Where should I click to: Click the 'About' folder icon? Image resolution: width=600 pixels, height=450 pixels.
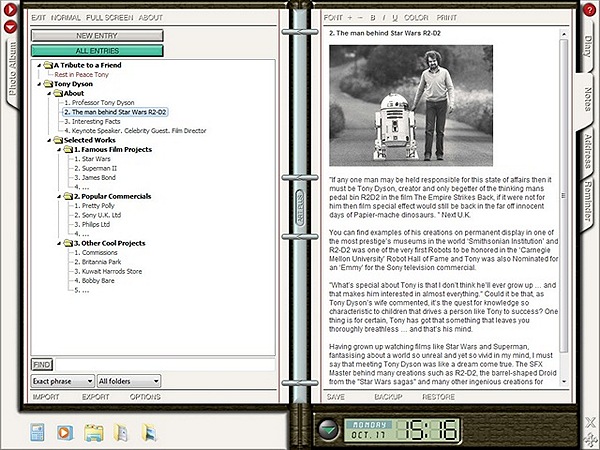point(58,93)
